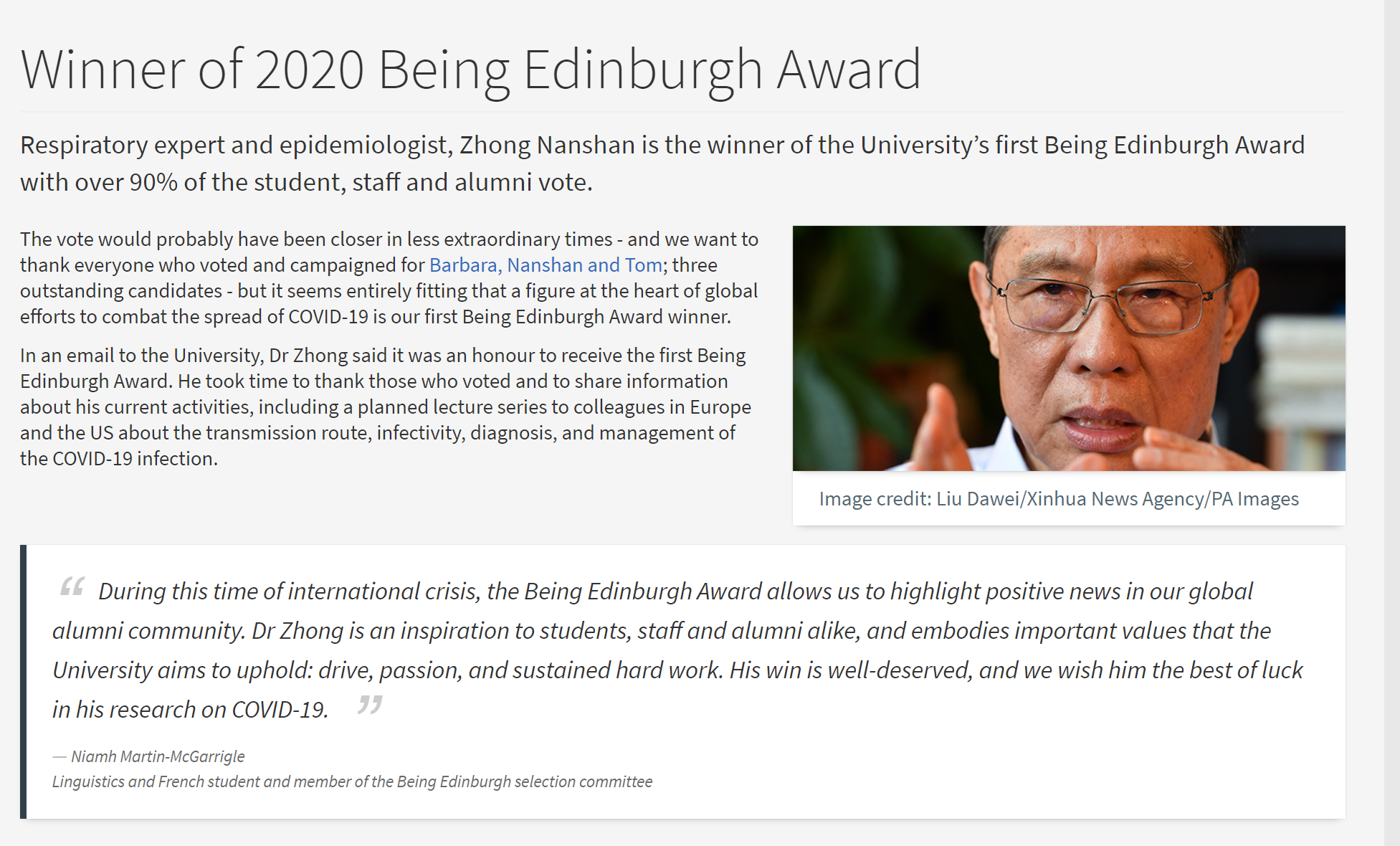Click "Zhong Nanshan" in the lead summary
The image size is (1400, 846).
tap(547, 146)
